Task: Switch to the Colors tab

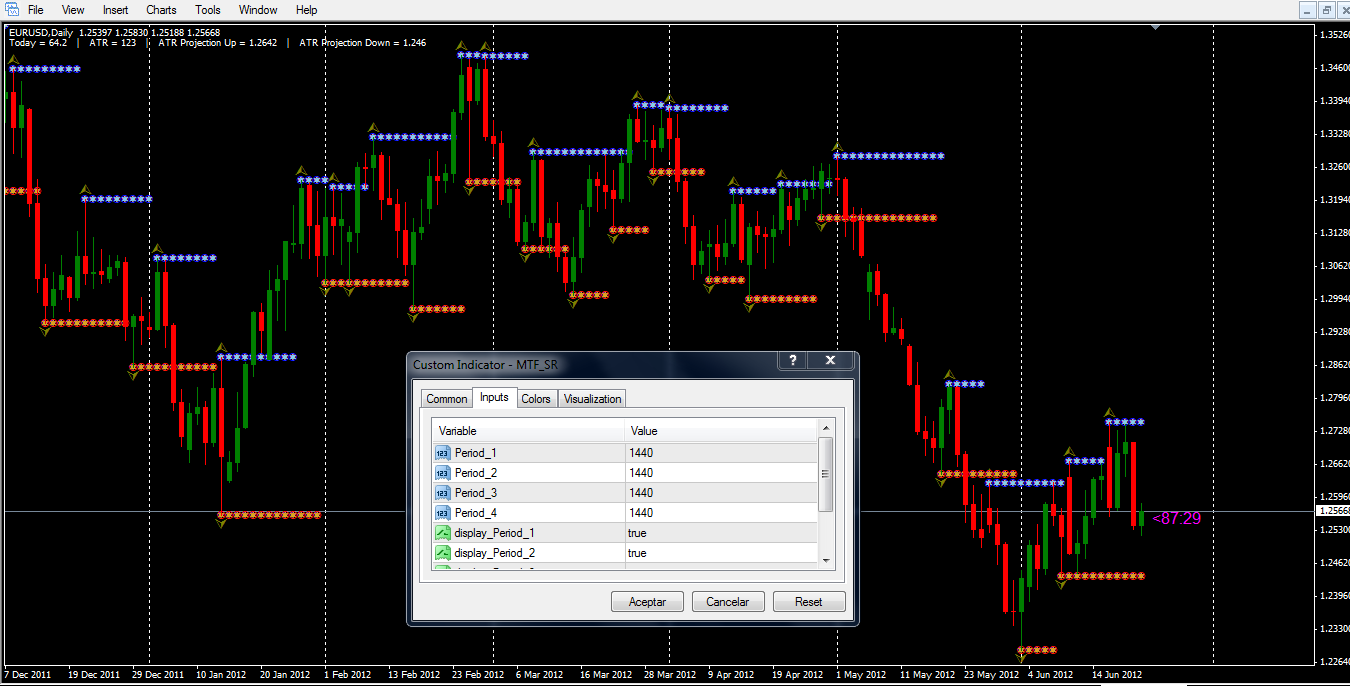Action: [x=536, y=399]
